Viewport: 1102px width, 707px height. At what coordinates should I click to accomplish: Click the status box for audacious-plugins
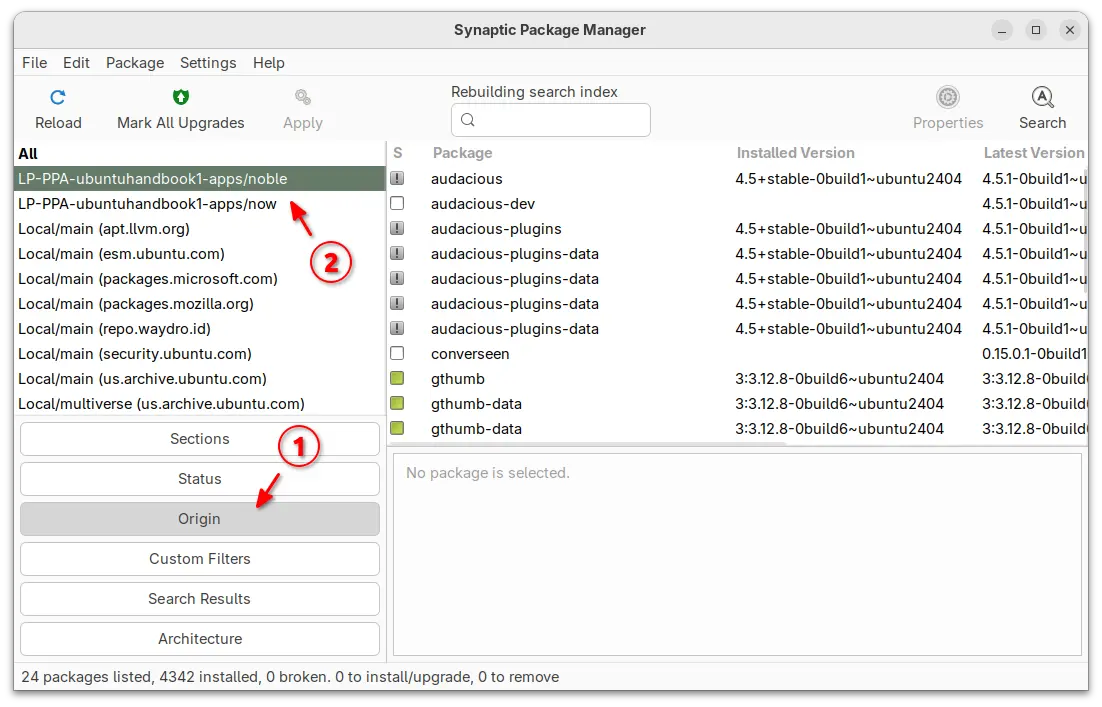tap(397, 228)
